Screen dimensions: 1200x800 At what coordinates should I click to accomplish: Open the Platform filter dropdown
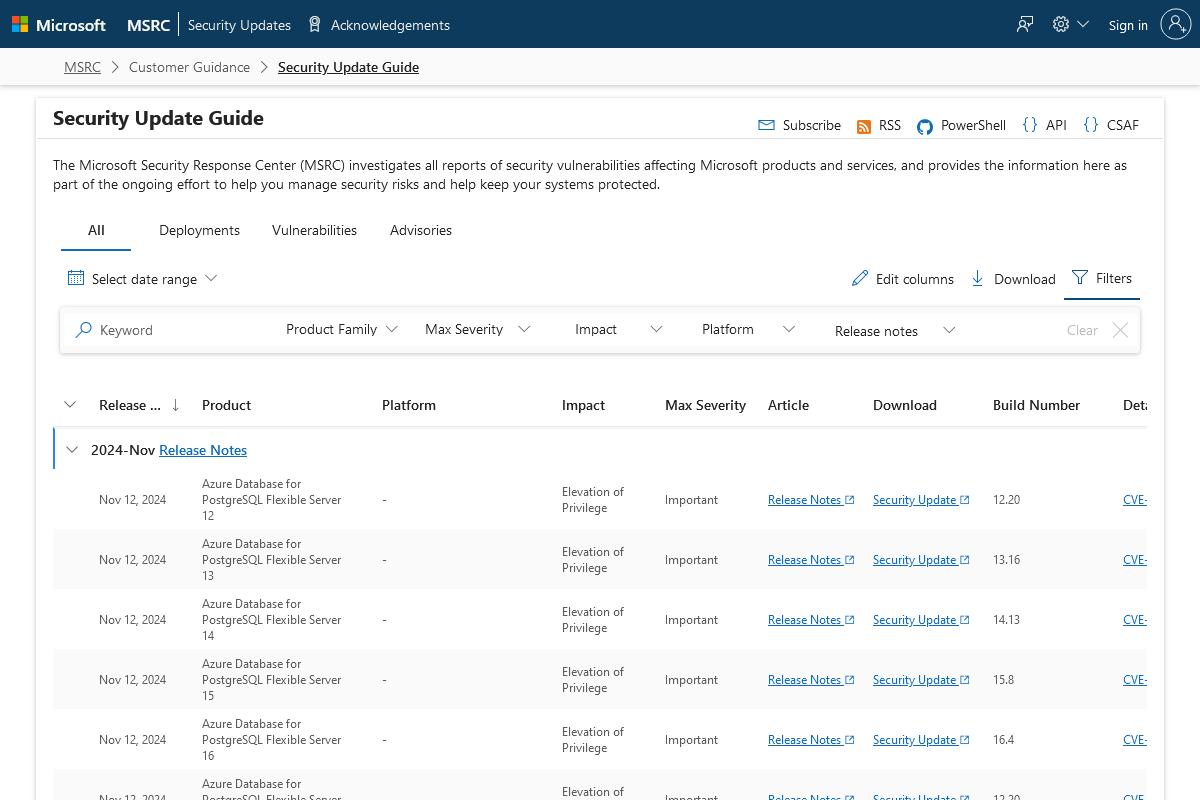click(x=748, y=329)
